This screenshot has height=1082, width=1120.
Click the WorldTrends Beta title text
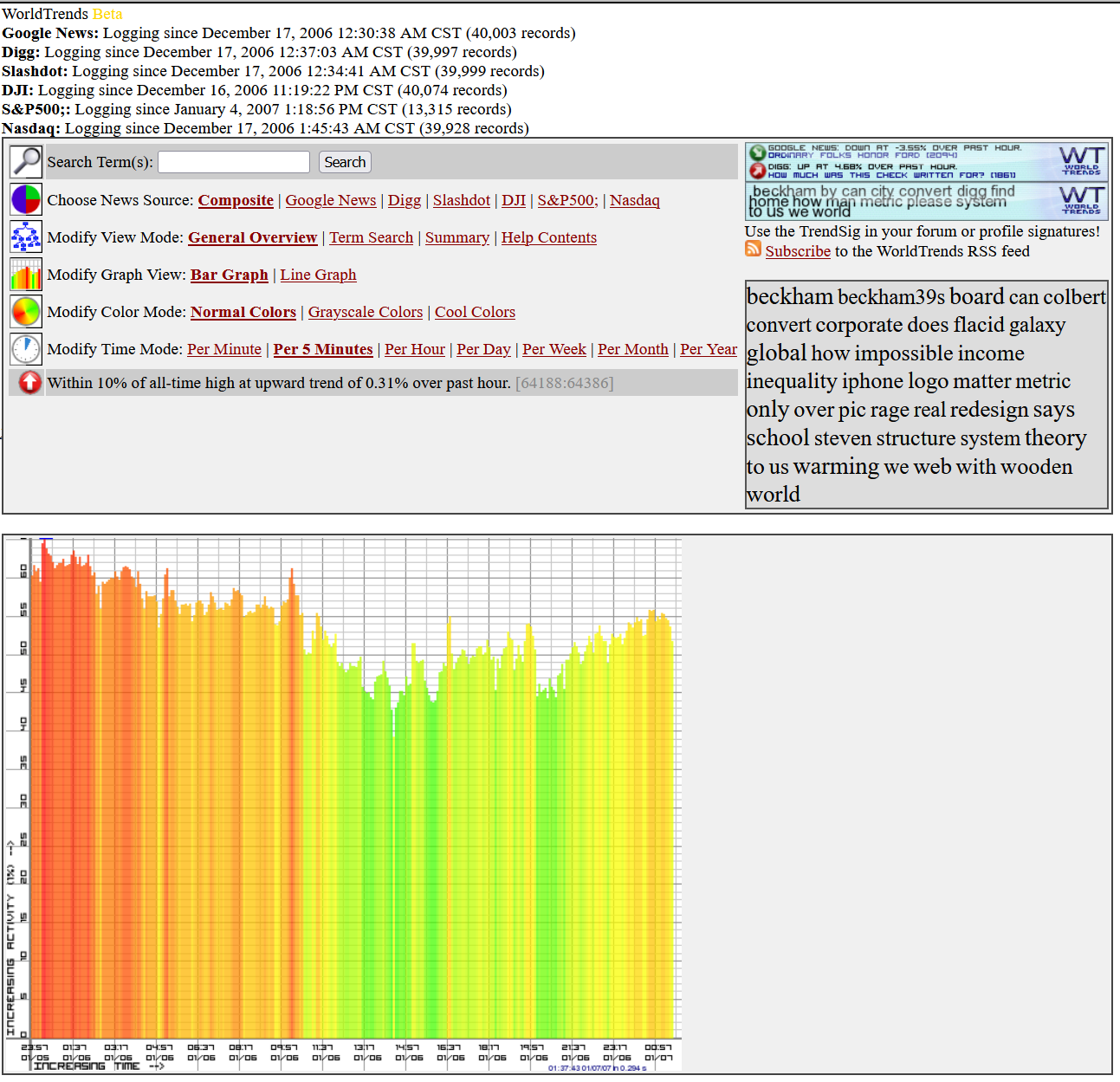point(62,14)
